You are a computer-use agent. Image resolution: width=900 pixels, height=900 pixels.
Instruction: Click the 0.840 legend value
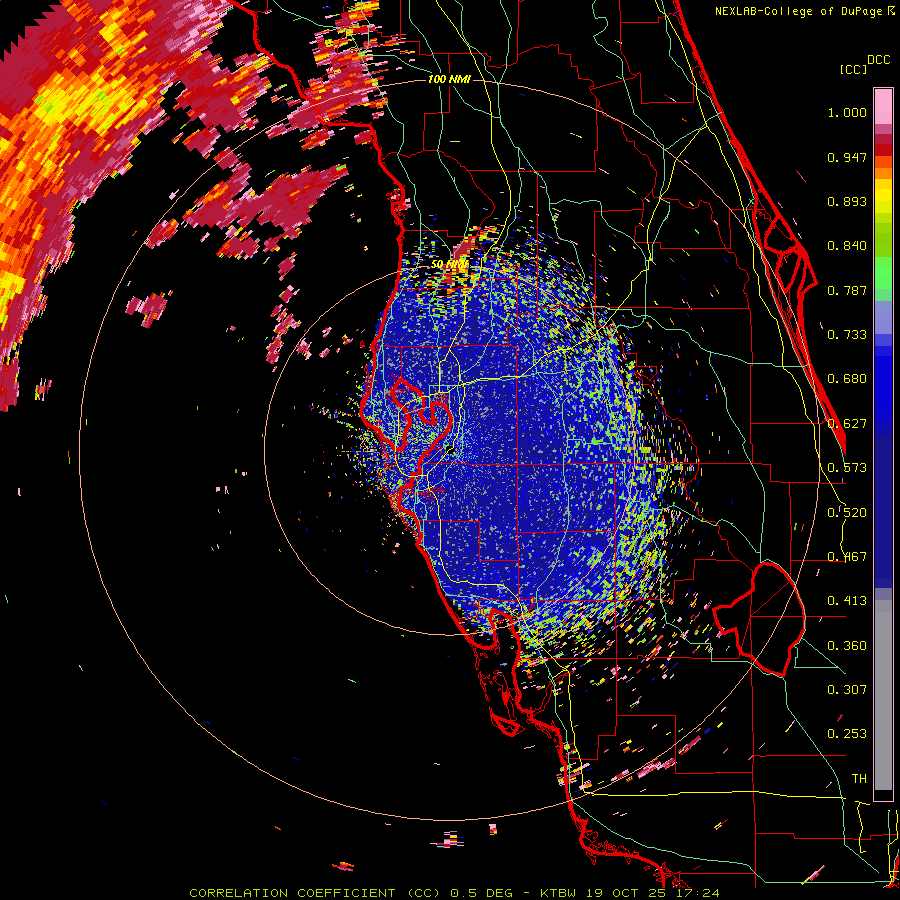847,246
